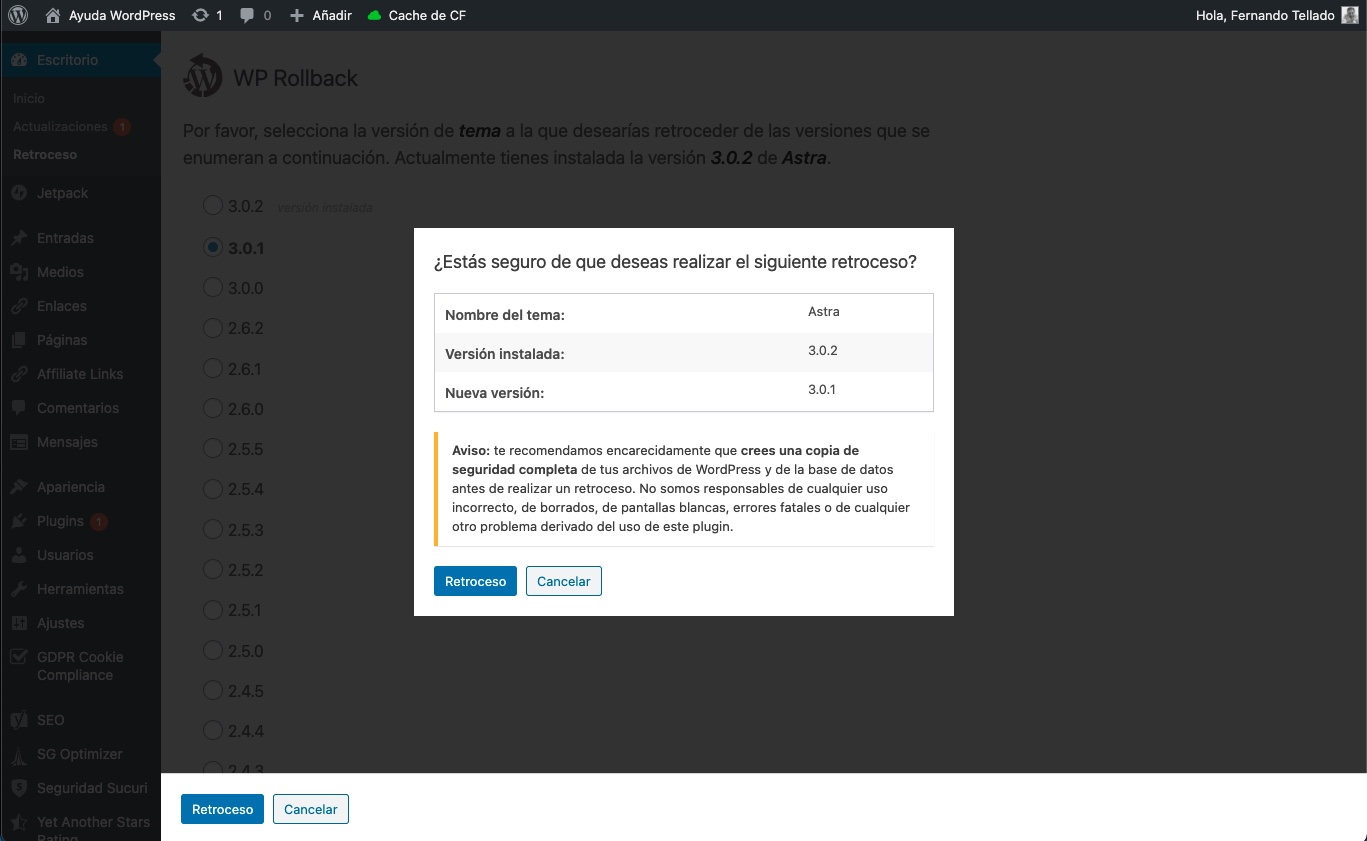
Task: Click the updates refresh icon
Action: (x=200, y=15)
